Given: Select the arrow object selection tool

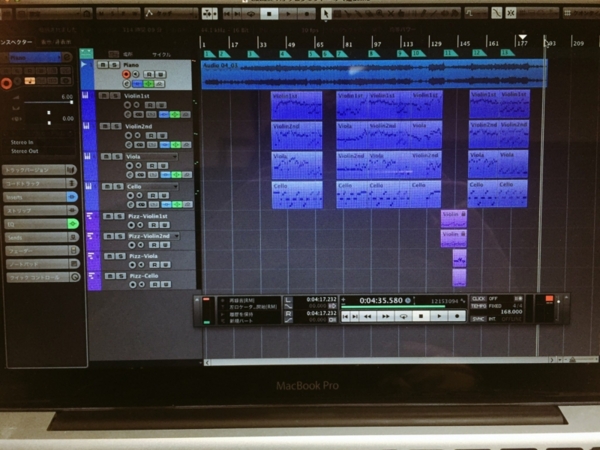Looking at the screenshot, I should [326, 14].
